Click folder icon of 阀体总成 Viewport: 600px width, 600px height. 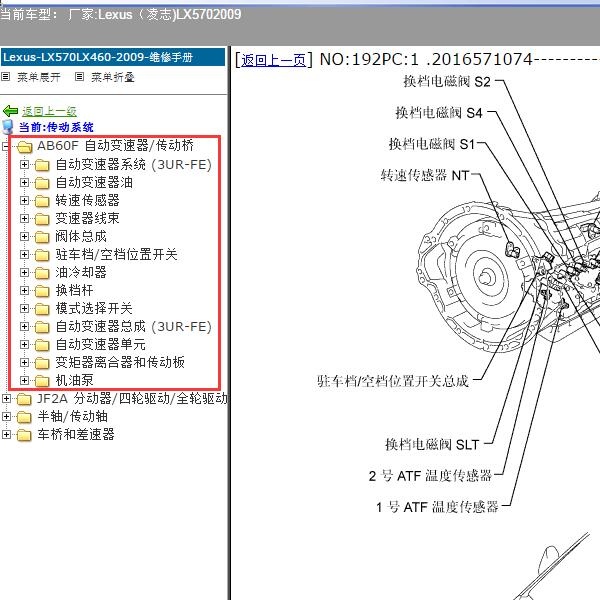[x=42, y=237]
